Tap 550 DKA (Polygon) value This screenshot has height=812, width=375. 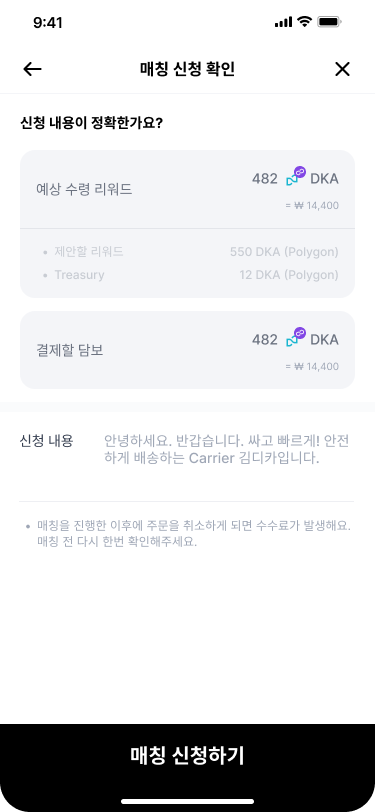coord(284,252)
